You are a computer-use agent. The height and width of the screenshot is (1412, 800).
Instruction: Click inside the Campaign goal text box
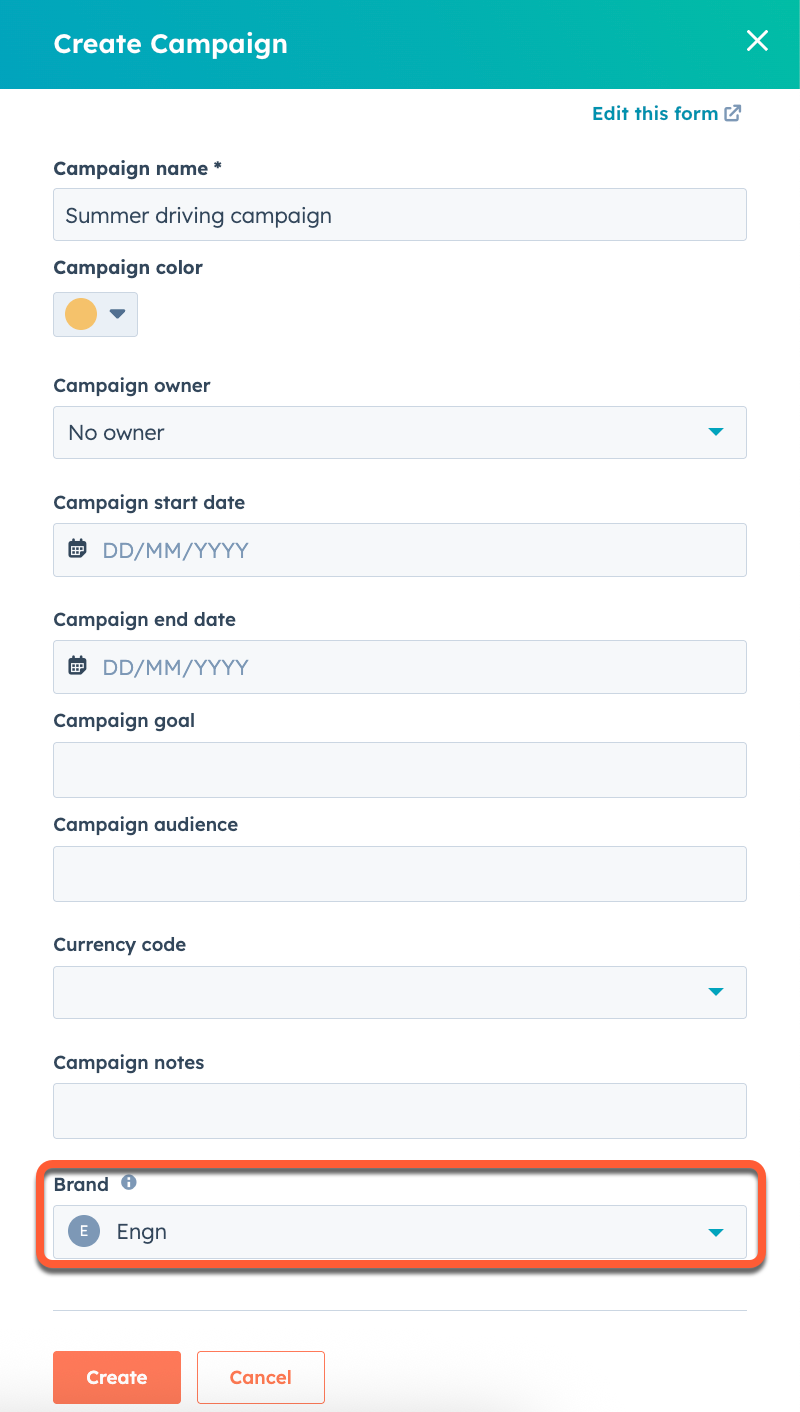coord(400,770)
